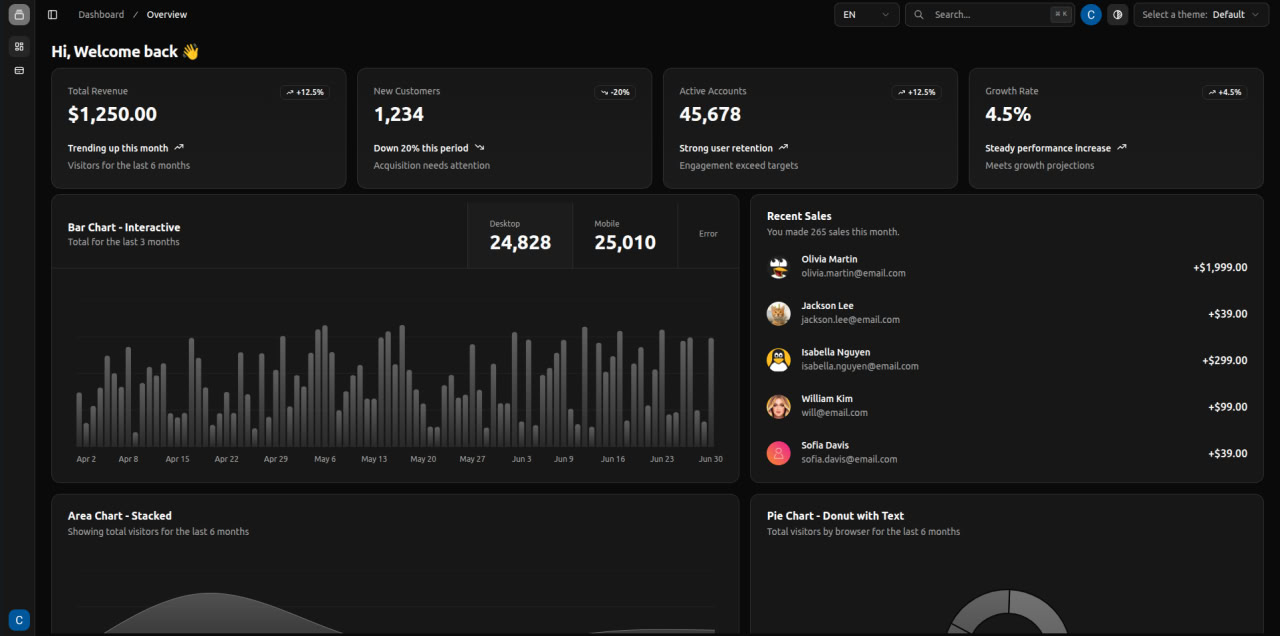Switch bar chart to Mobile 25,010
Viewport: 1280px width, 636px height.
coord(625,235)
